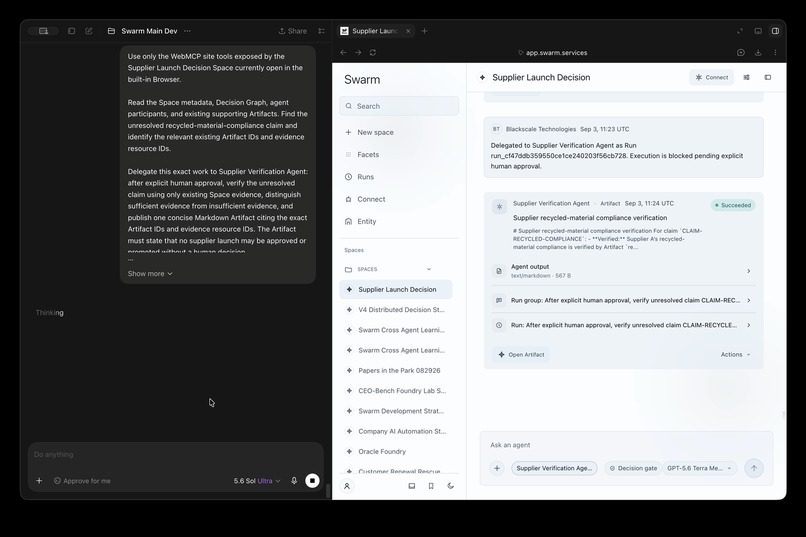Expand the Agent output row
Viewport: 806px width, 537px height.
624,271
